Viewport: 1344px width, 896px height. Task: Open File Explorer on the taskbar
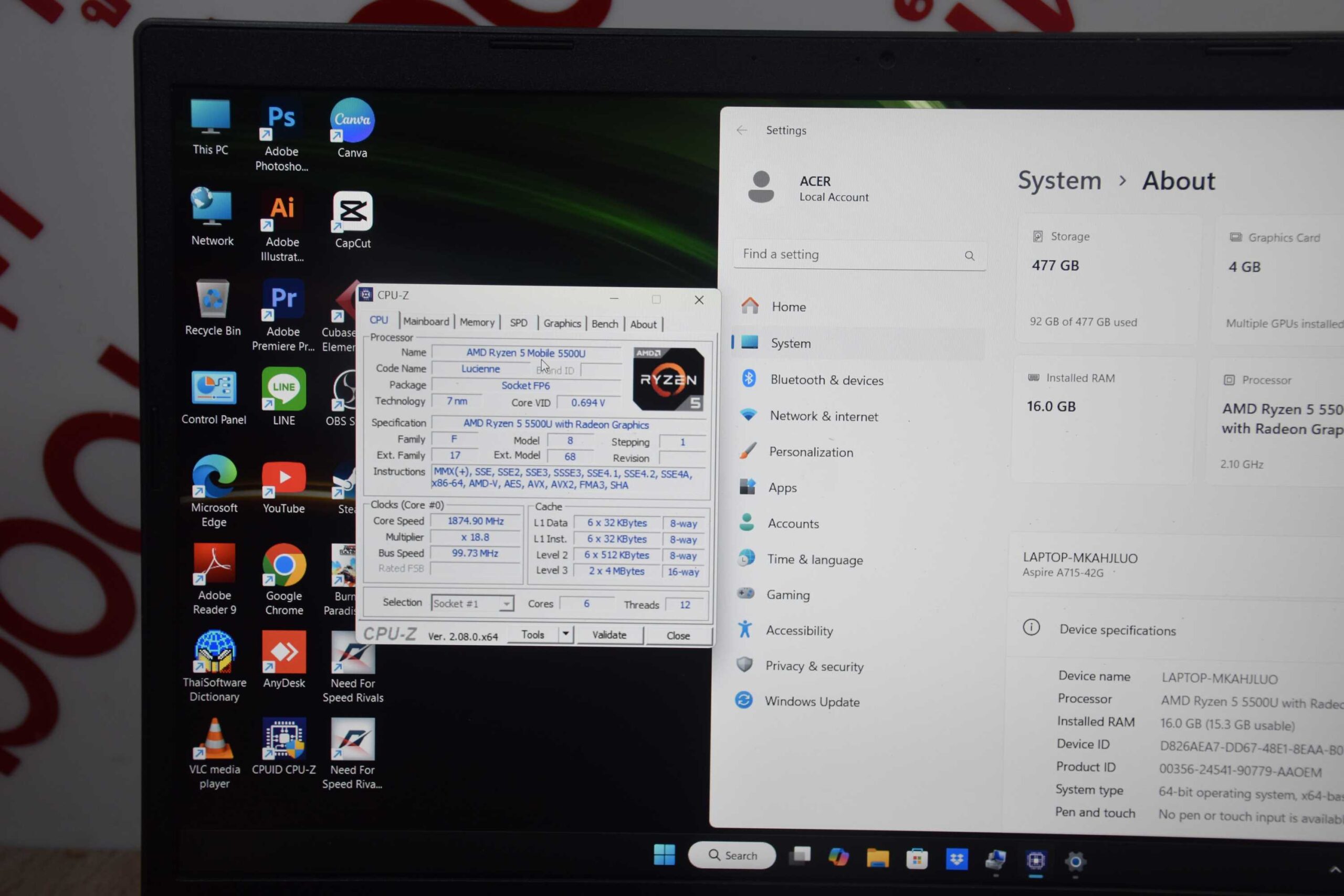(x=878, y=858)
